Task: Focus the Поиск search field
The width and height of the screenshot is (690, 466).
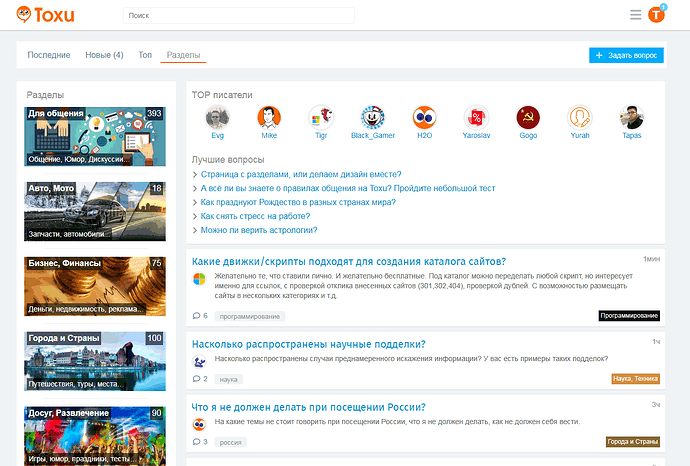Action: coord(239,15)
